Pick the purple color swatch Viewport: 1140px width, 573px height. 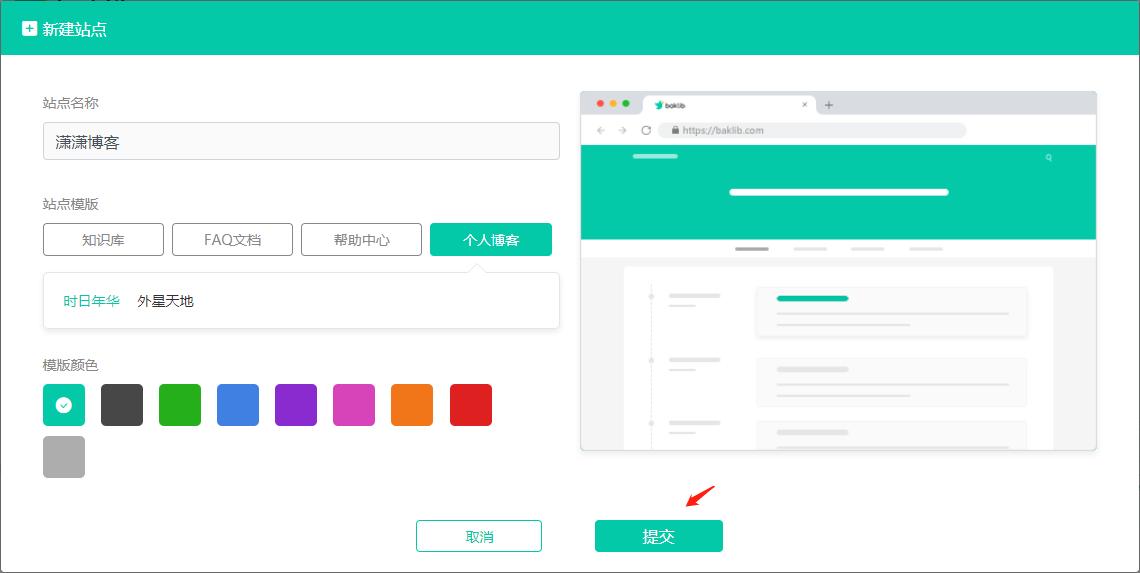296,405
